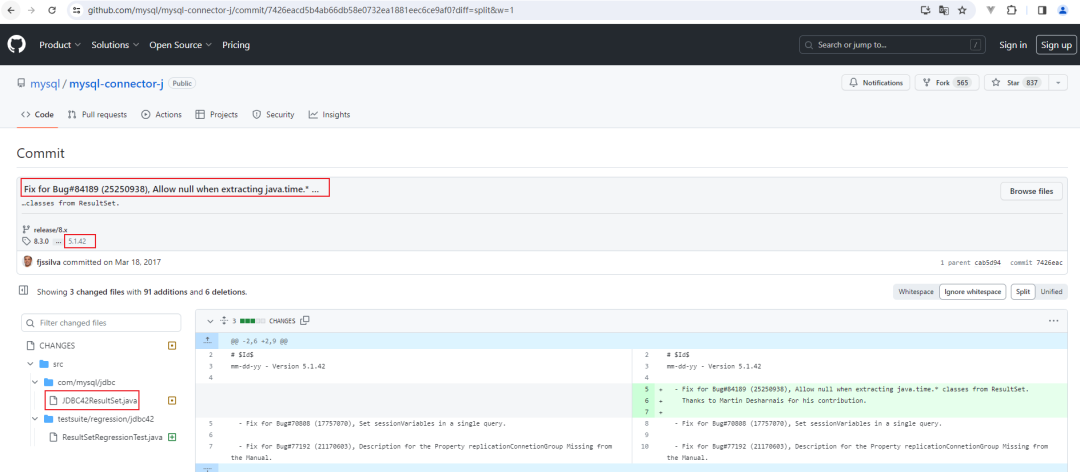Open parent commit cab5d94

point(988,263)
